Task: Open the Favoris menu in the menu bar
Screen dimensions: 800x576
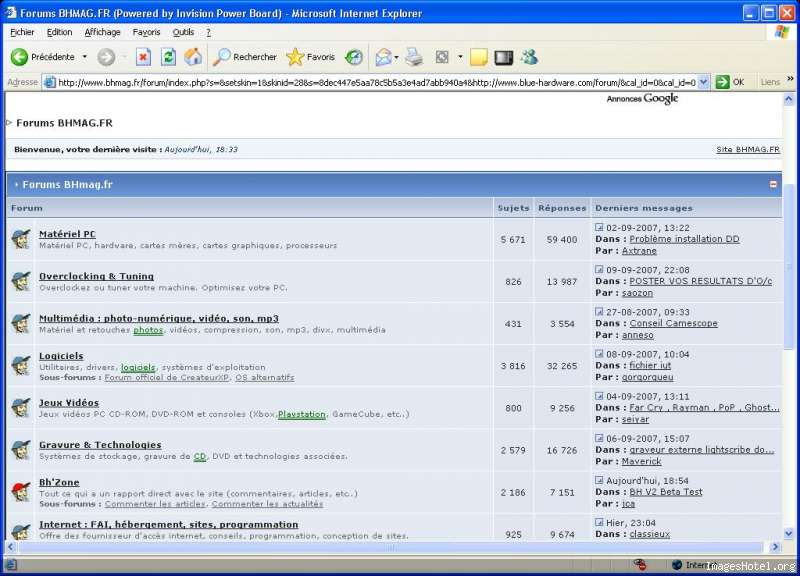Action: (x=146, y=32)
